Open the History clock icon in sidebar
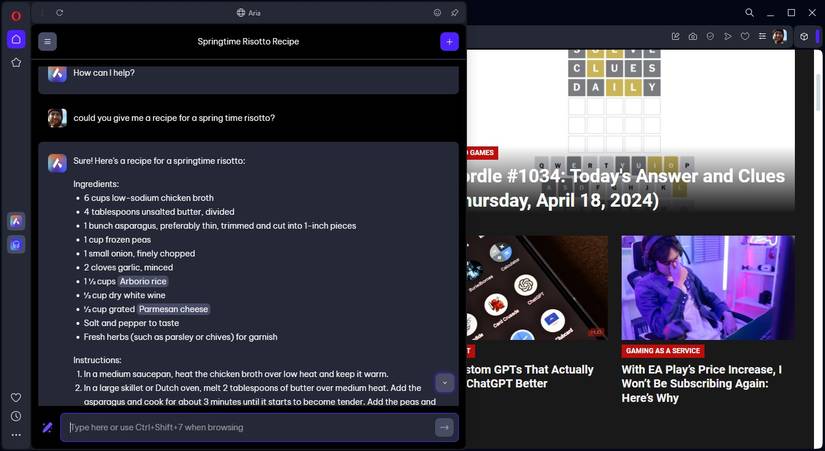This screenshot has width=825, height=451. click(x=16, y=416)
